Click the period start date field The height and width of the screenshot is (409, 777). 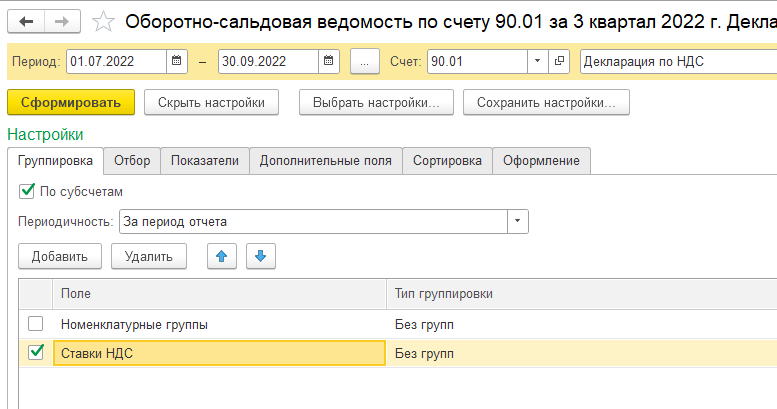tap(117, 61)
